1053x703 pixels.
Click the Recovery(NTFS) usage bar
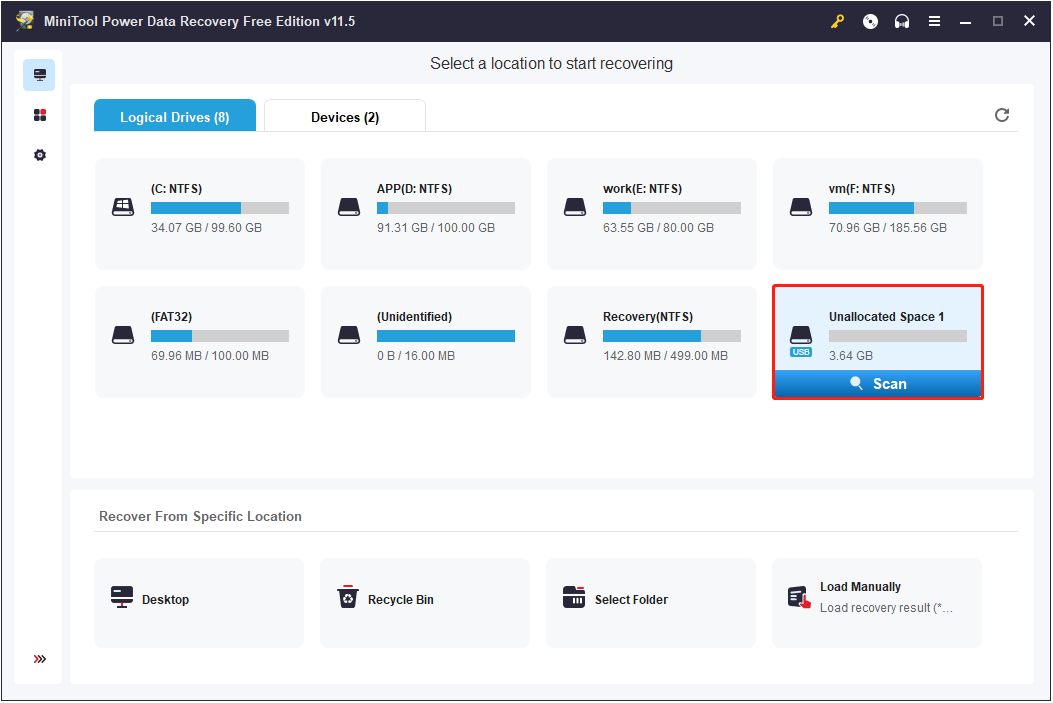click(x=672, y=336)
